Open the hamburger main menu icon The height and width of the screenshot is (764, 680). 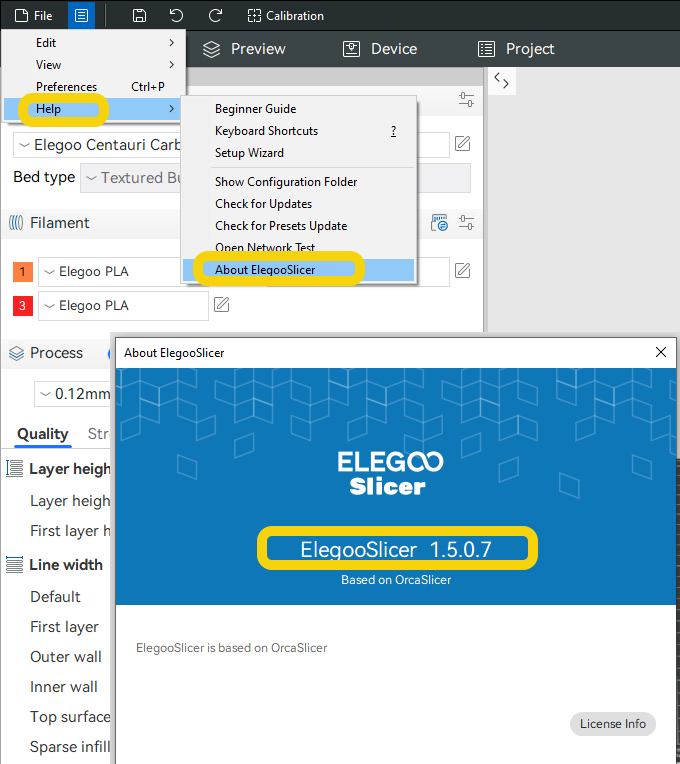[82, 16]
